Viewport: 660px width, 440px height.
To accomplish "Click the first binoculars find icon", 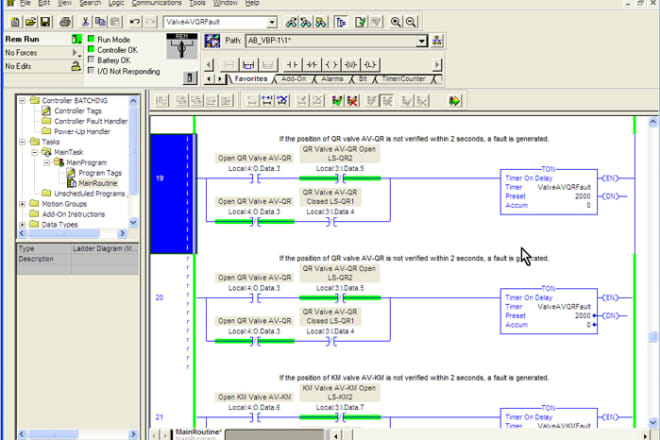I will (x=291, y=22).
